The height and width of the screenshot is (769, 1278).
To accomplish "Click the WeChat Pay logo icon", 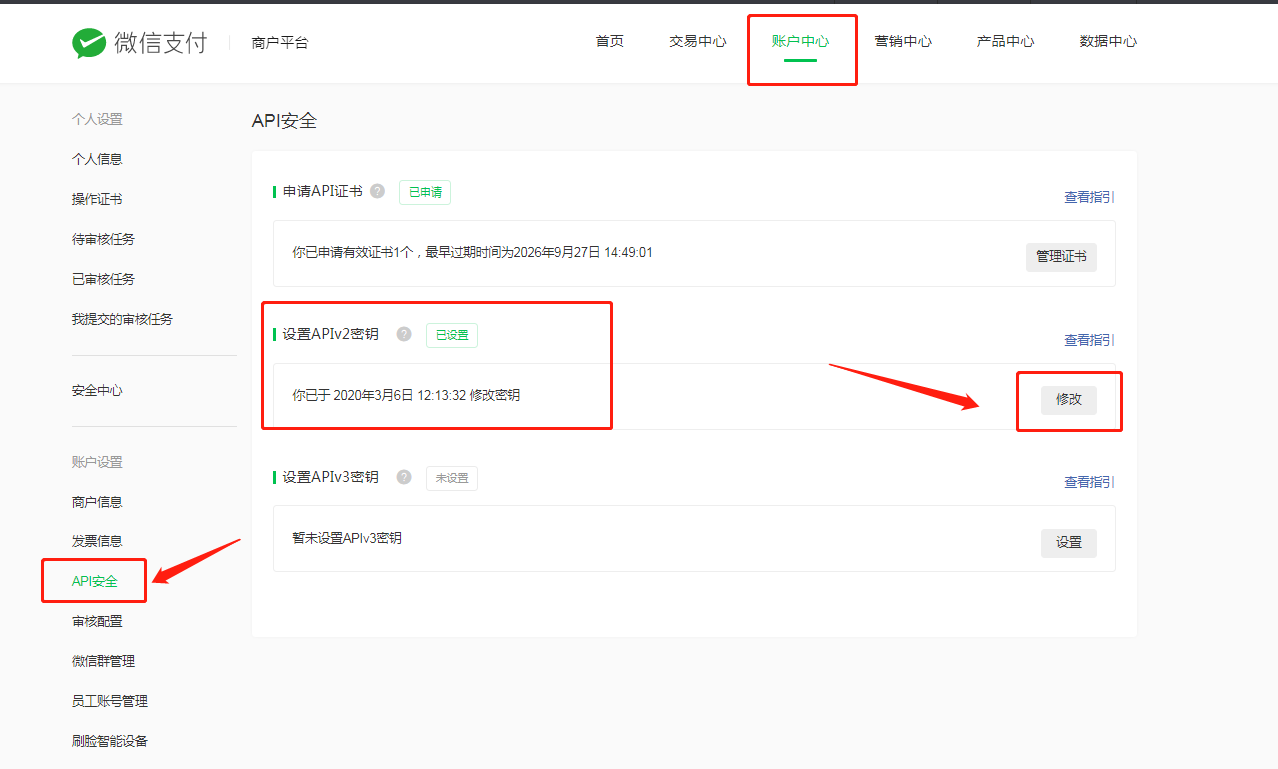I will (89, 43).
